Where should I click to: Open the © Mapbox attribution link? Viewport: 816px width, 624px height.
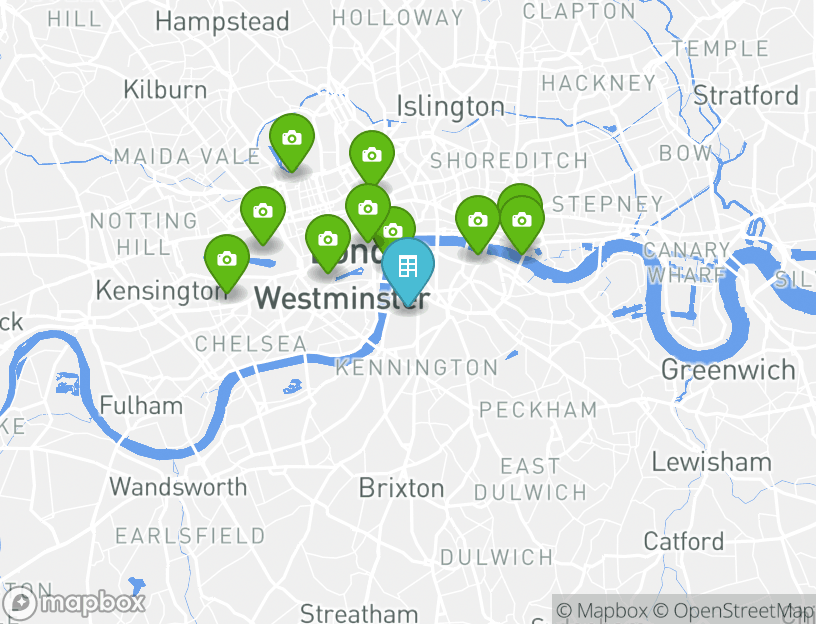[x=602, y=610]
